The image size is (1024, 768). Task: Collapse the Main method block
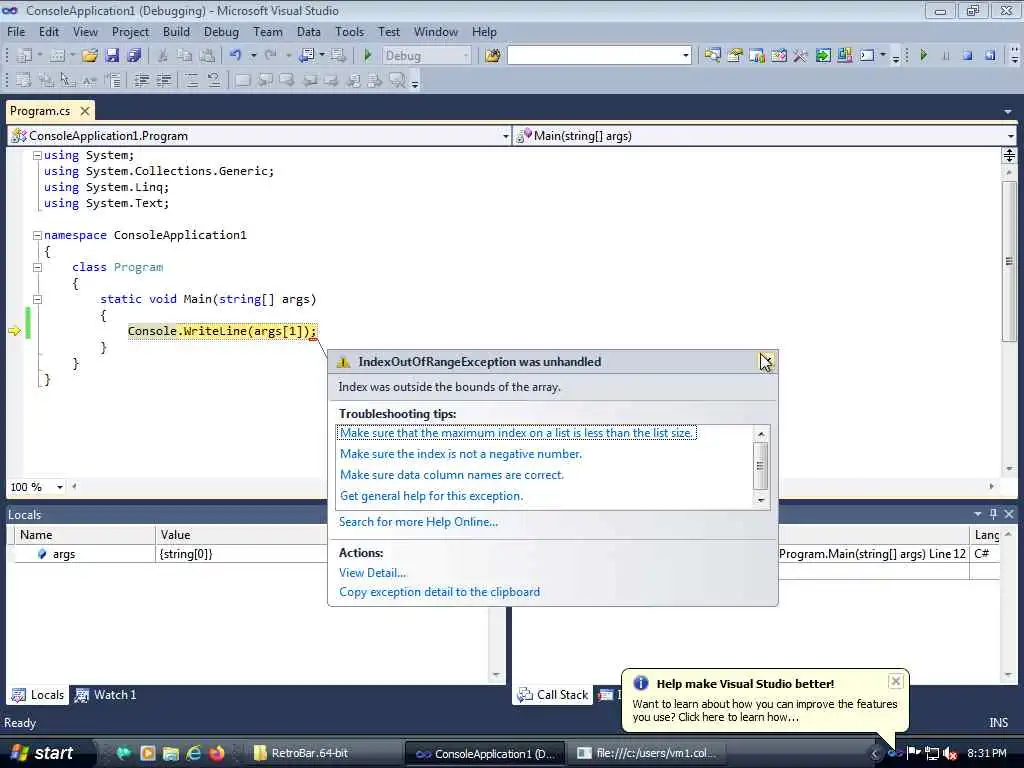[x=37, y=299]
